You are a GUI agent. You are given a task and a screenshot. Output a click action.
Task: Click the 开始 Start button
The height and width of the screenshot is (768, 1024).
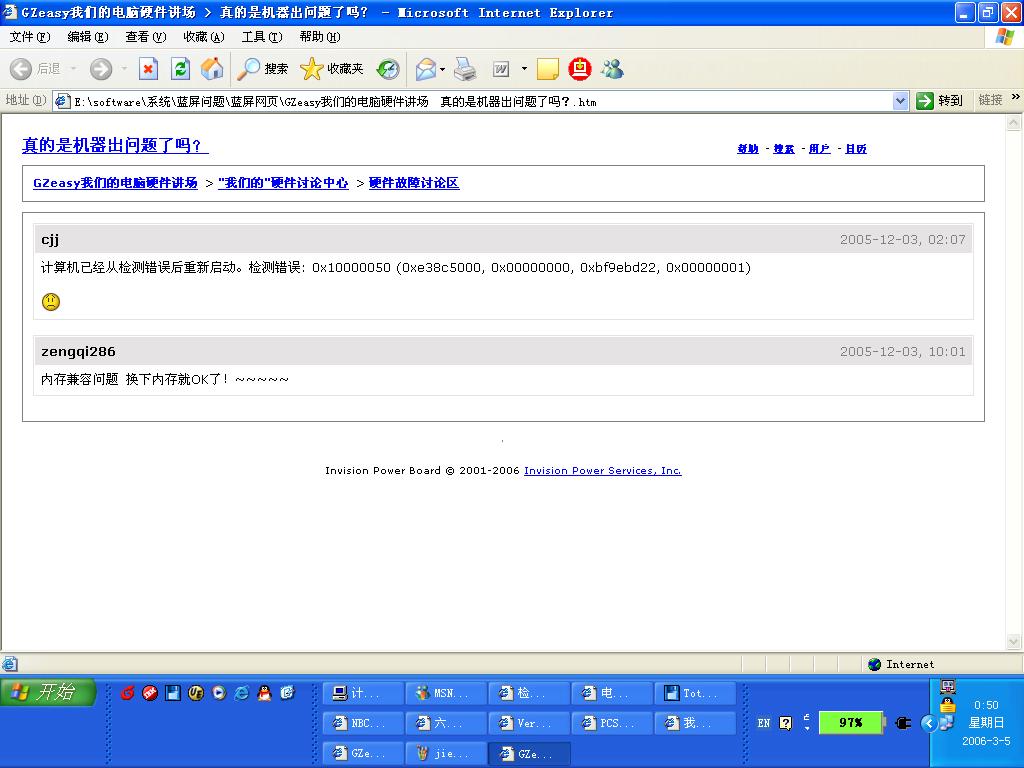pyautogui.click(x=48, y=692)
